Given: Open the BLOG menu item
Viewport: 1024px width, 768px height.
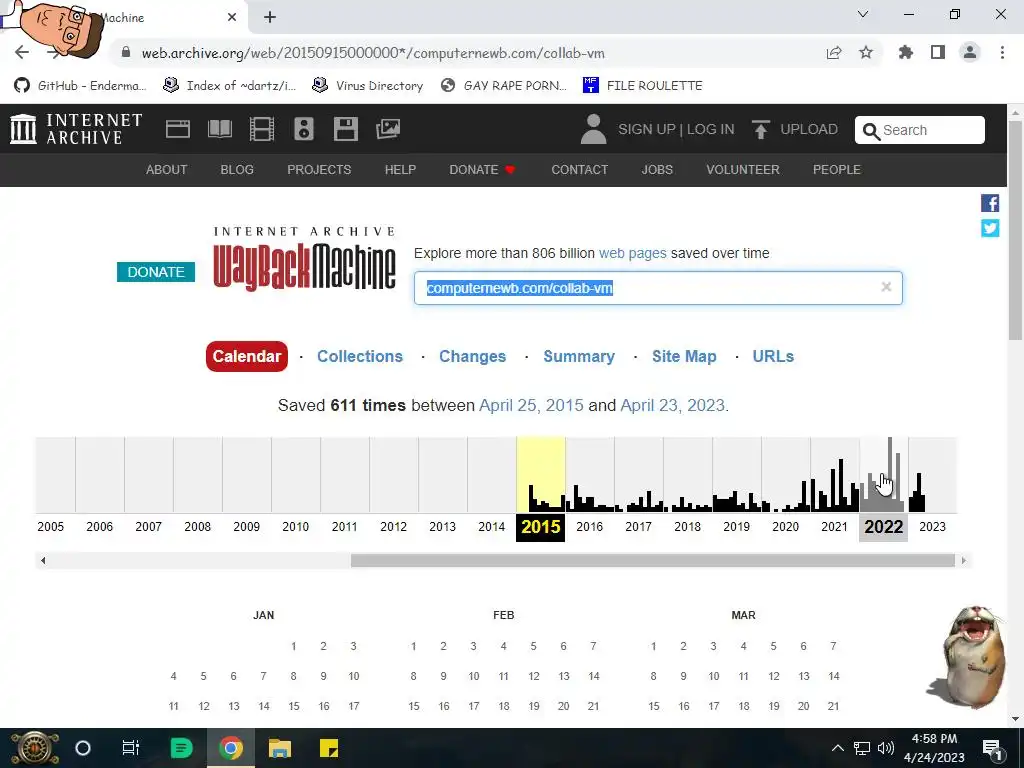Looking at the screenshot, I should 237,170.
